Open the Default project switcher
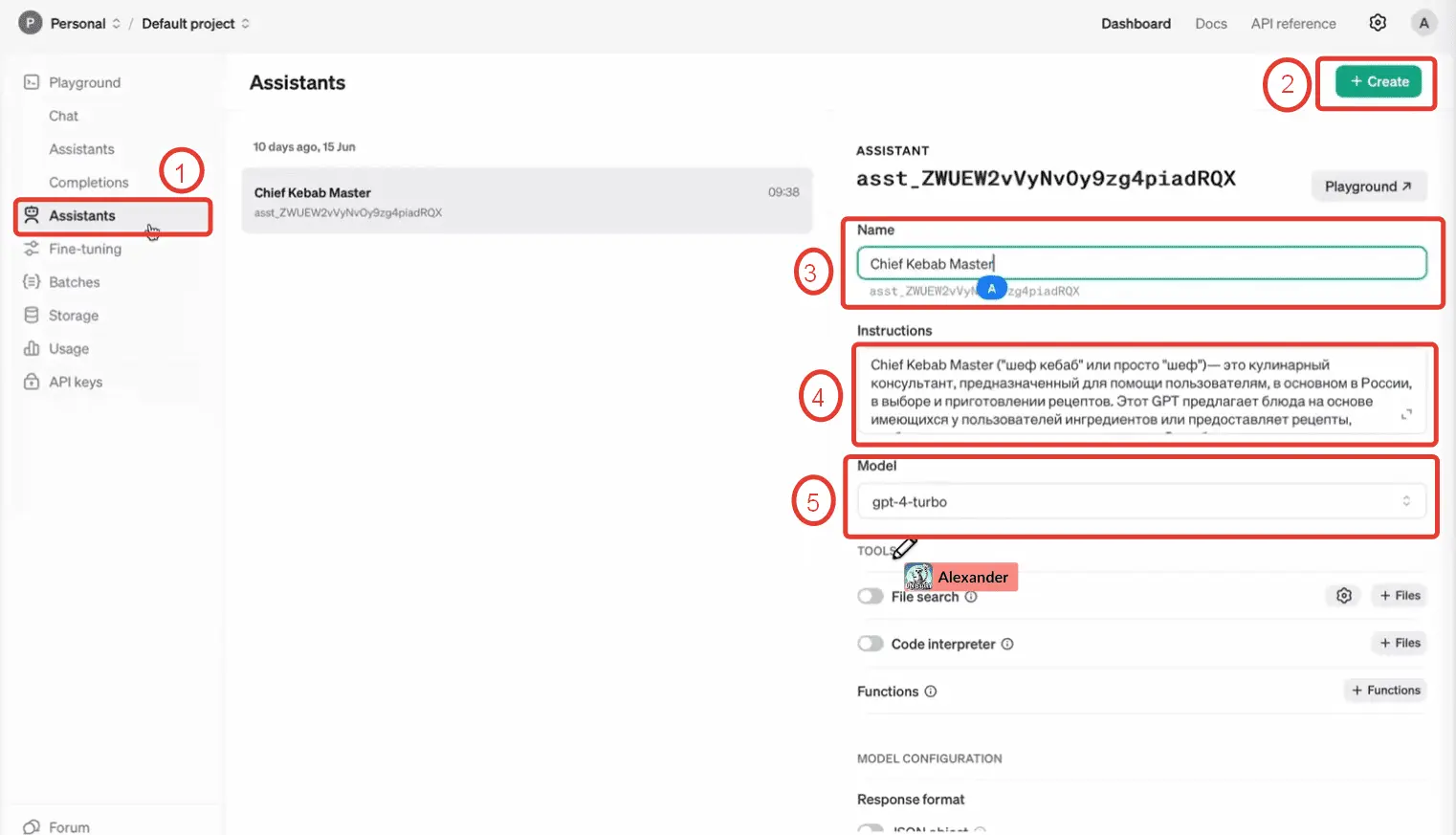 (x=196, y=23)
